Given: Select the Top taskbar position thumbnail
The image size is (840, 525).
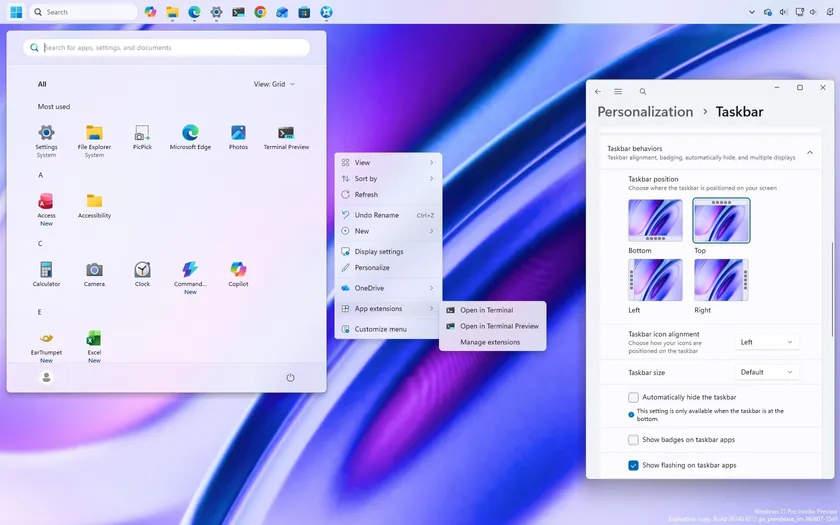Looking at the screenshot, I should (721, 221).
